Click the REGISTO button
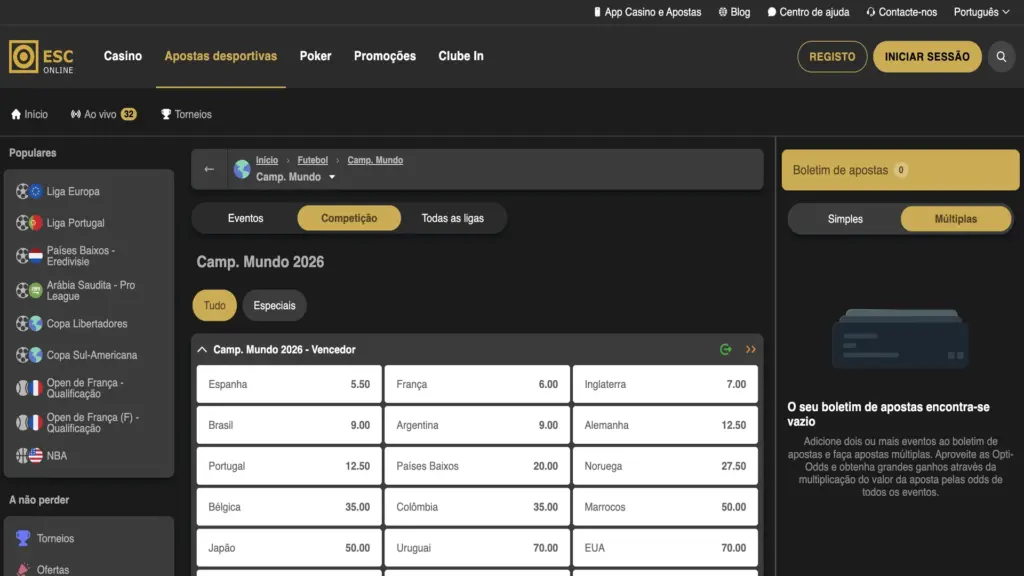This screenshot has height=576, width=1024. pyautogui.click(x=832, y=57)
